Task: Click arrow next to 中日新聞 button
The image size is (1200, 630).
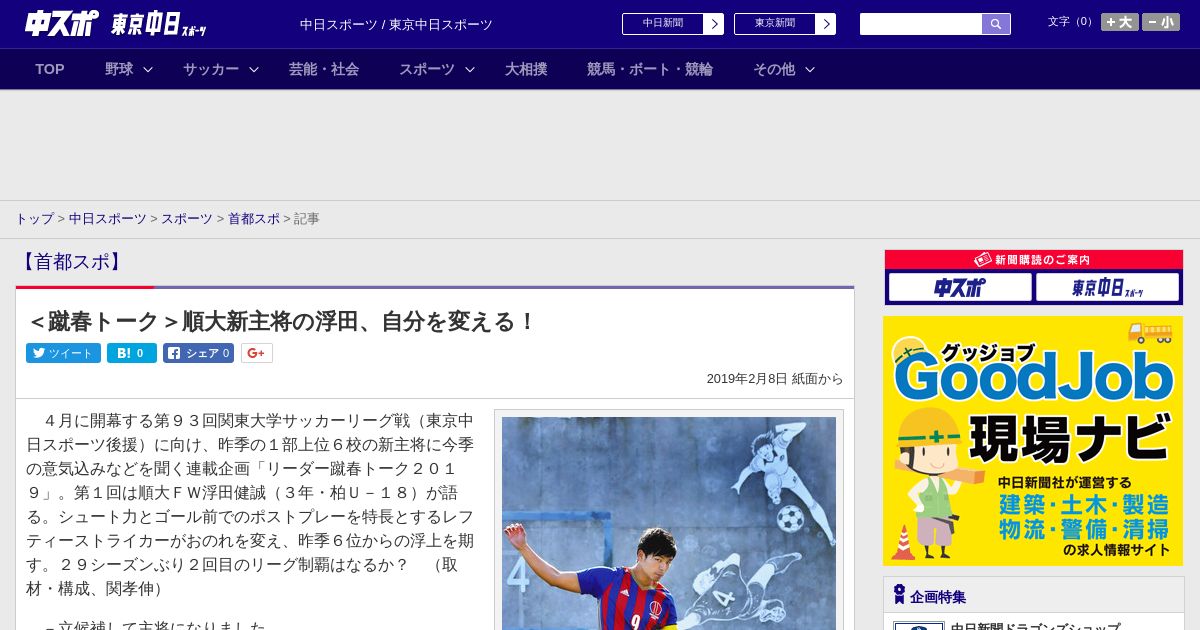Action: [x=713, y=24]
